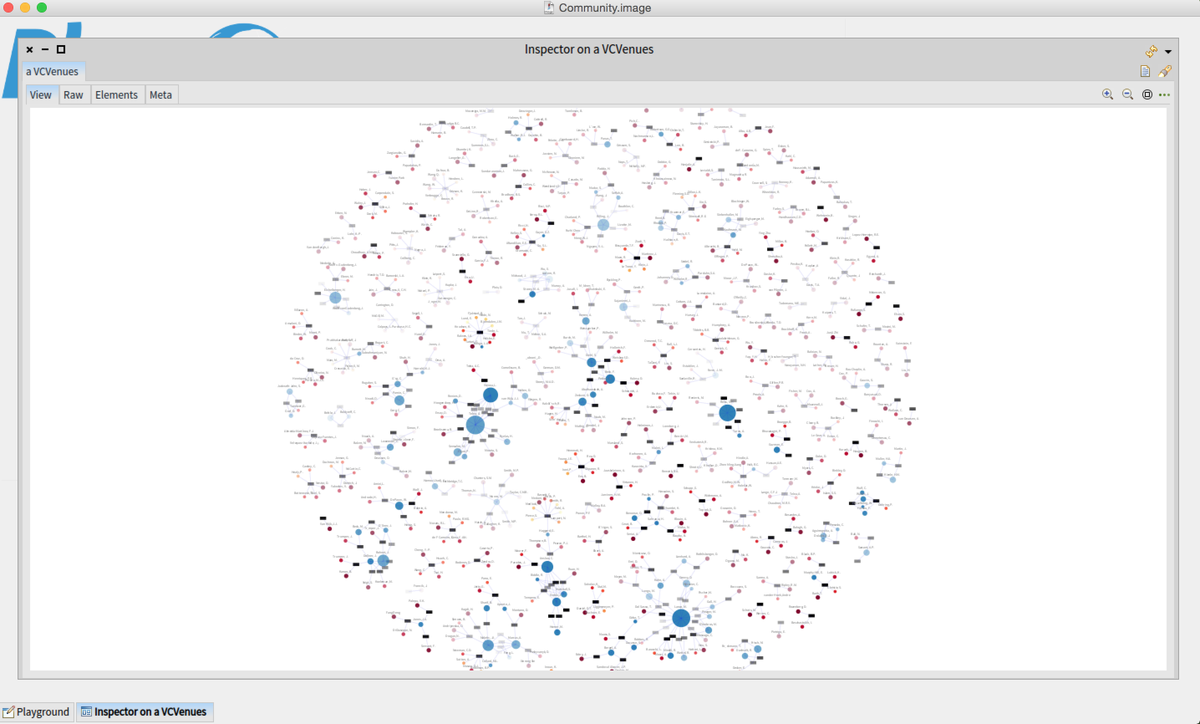
Task: Click the zoom in magnifier icon
Action: coord(1107,94)
